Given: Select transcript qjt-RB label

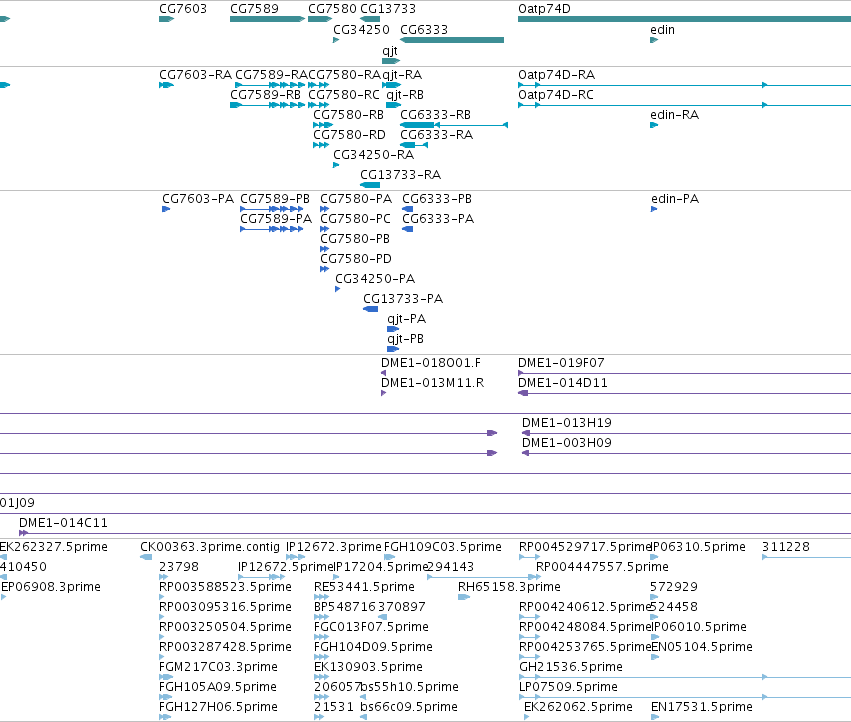Looking at the screenshot, I should 405,95.
